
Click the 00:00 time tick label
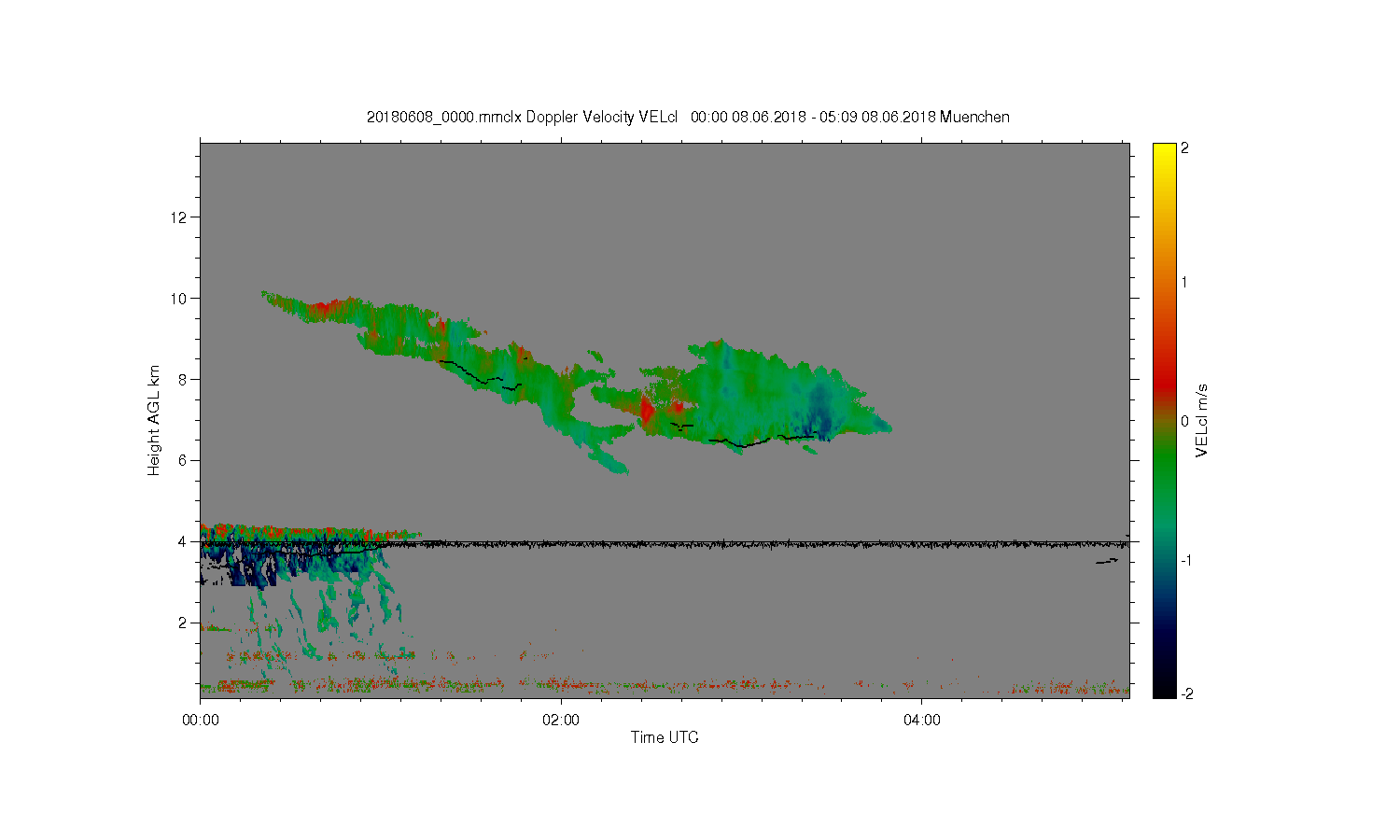[201, 720]
